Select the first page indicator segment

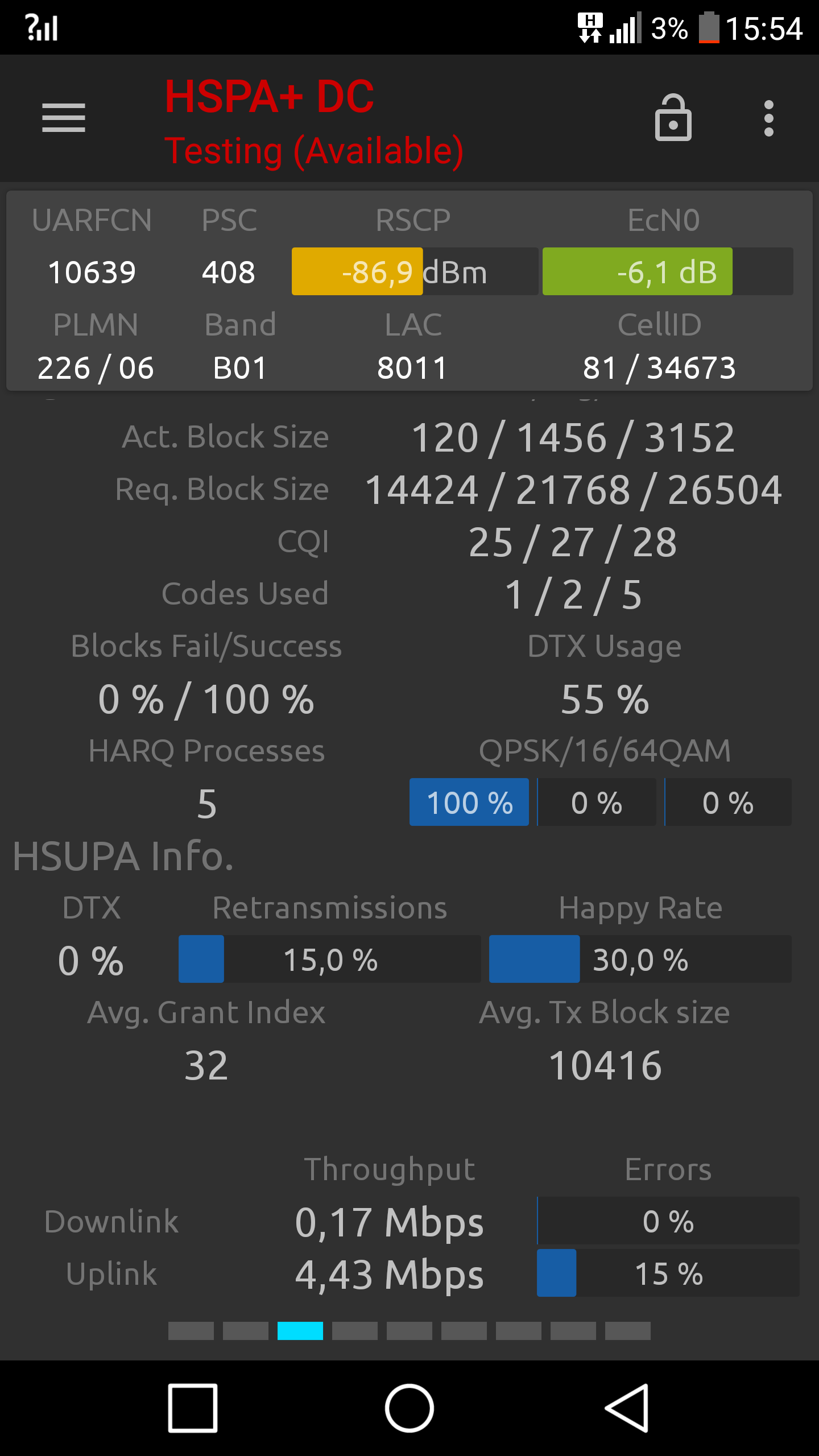191,1331
